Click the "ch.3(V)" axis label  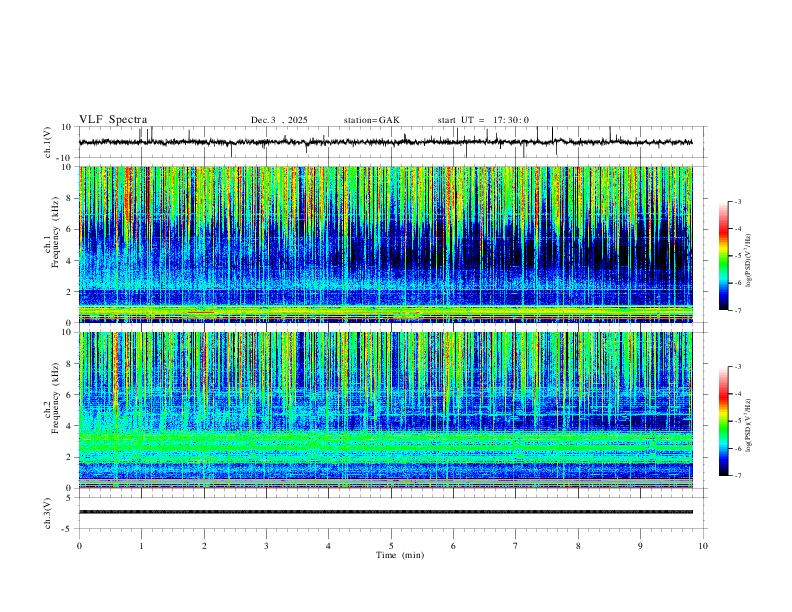[48, 513]
